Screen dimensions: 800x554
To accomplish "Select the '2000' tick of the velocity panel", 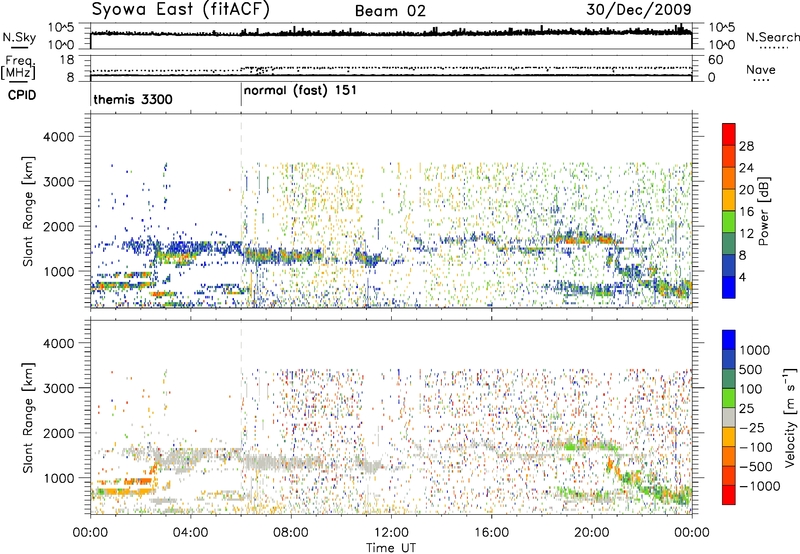I will coord(58,433).
